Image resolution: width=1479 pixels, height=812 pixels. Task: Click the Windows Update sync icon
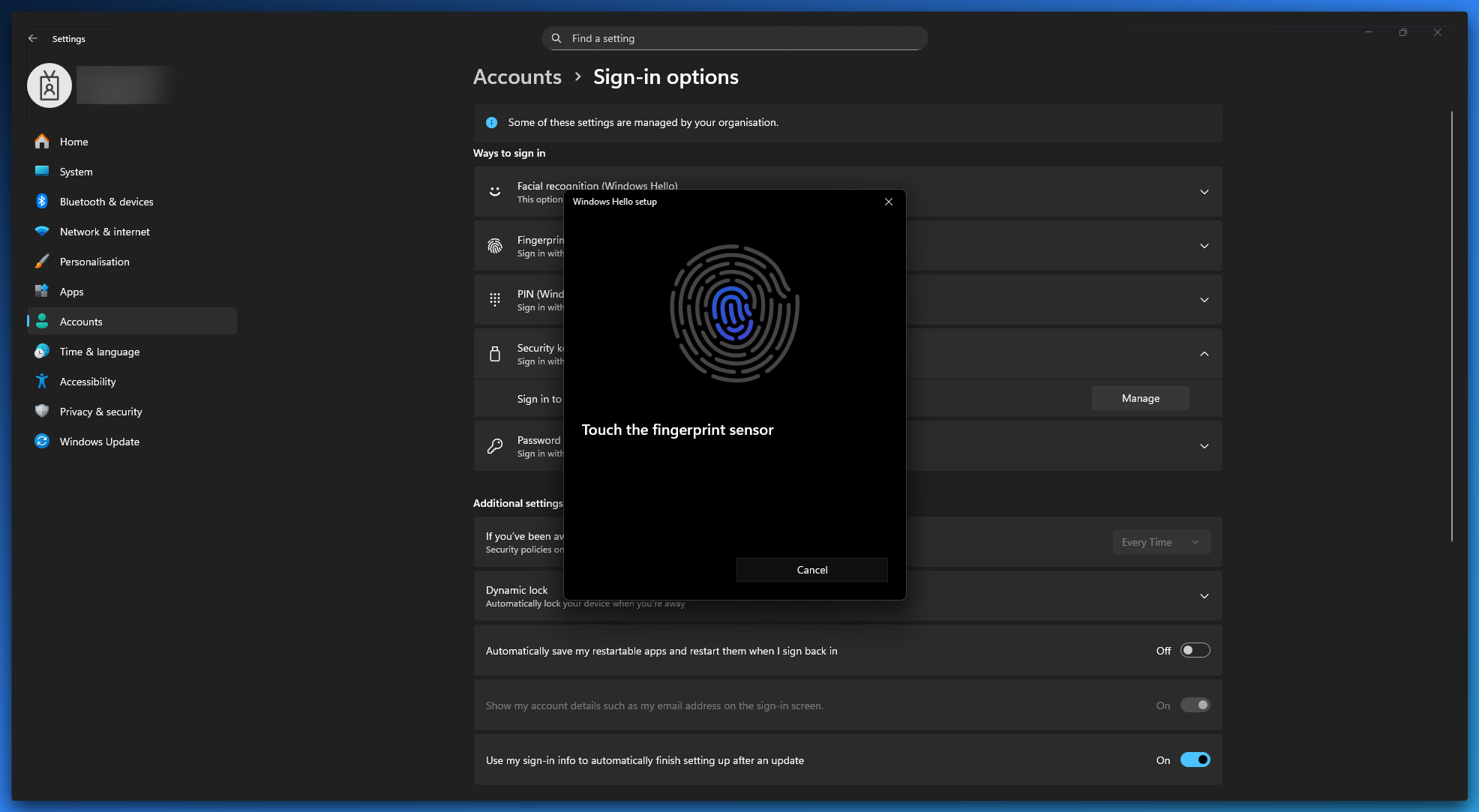(x=42, y=442)
